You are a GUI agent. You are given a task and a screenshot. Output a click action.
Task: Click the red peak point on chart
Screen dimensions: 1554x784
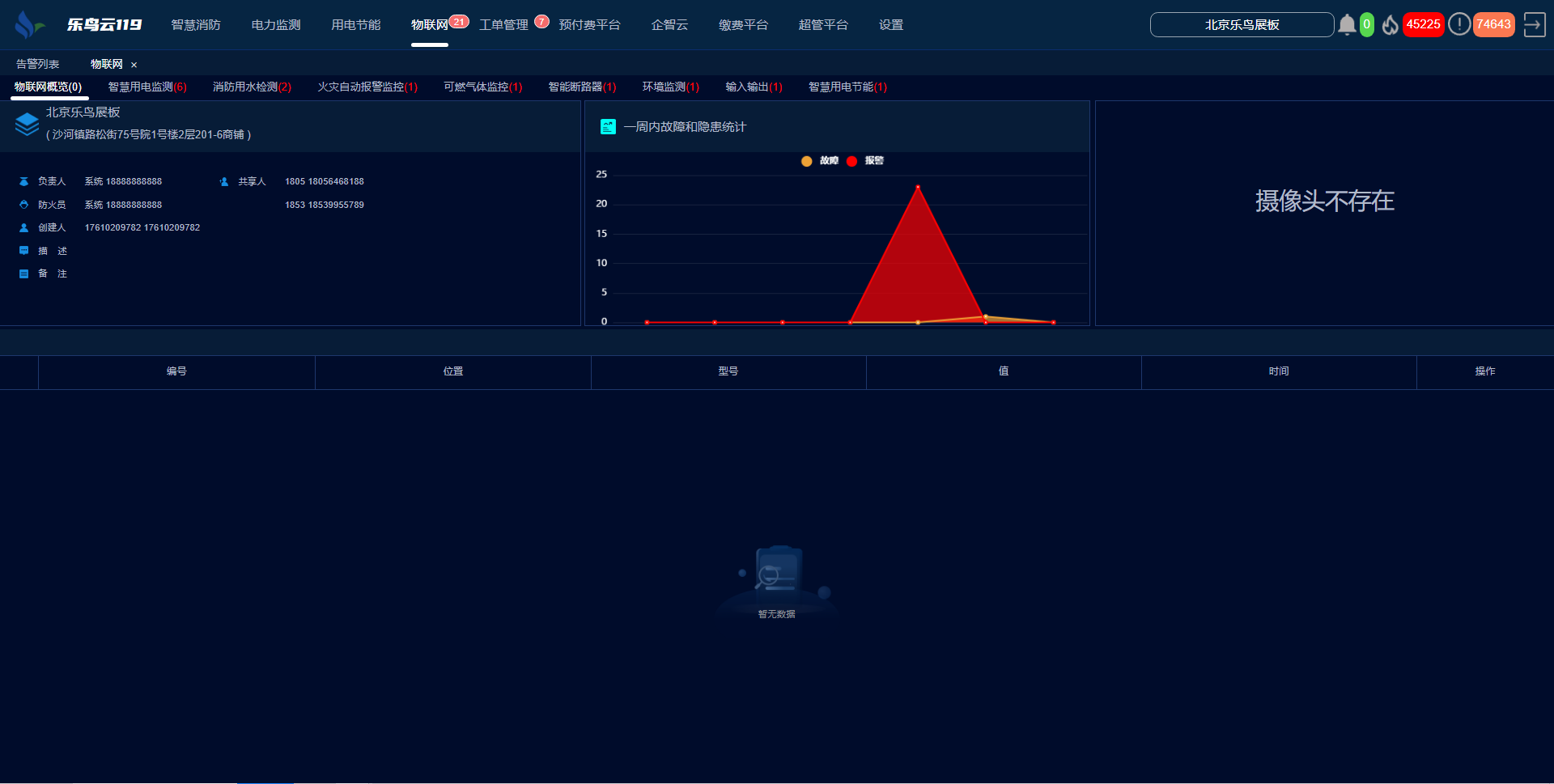tap(918, 188)
